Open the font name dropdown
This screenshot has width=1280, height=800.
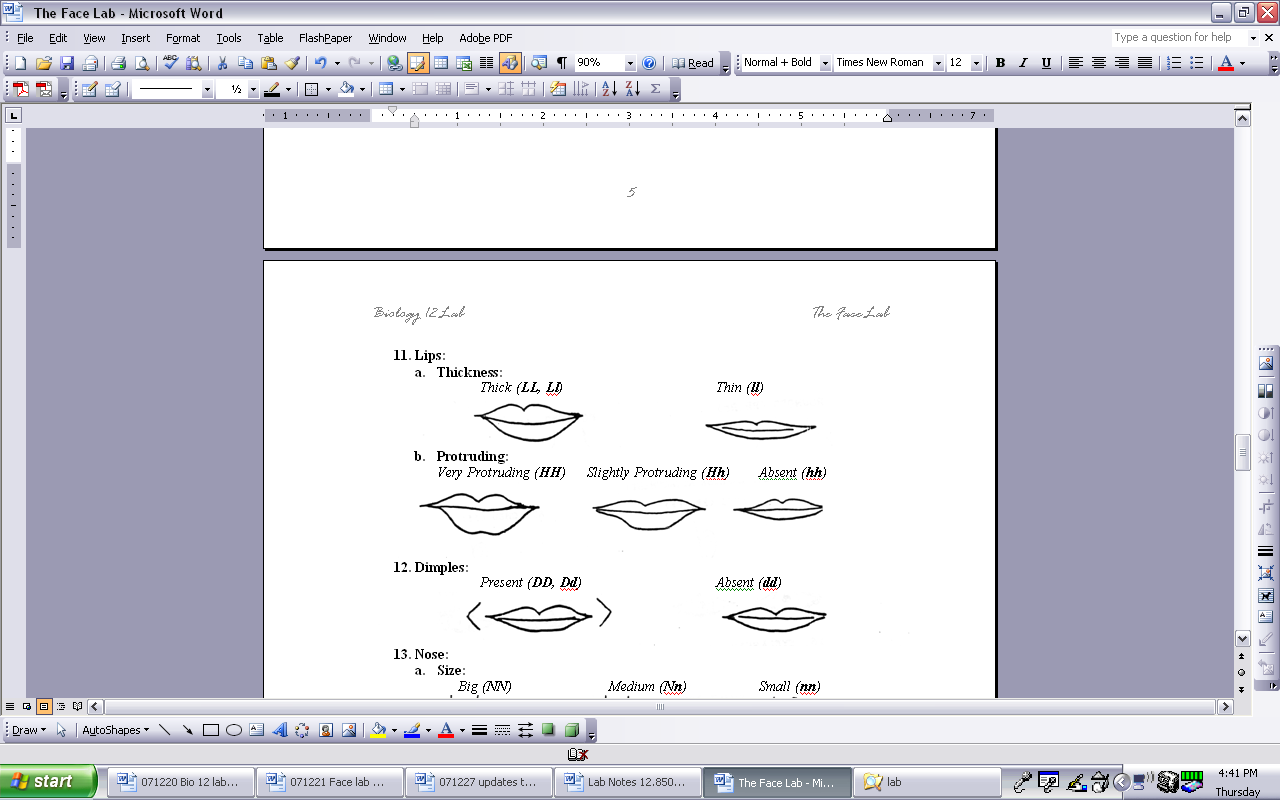click(x=938, y=63)
